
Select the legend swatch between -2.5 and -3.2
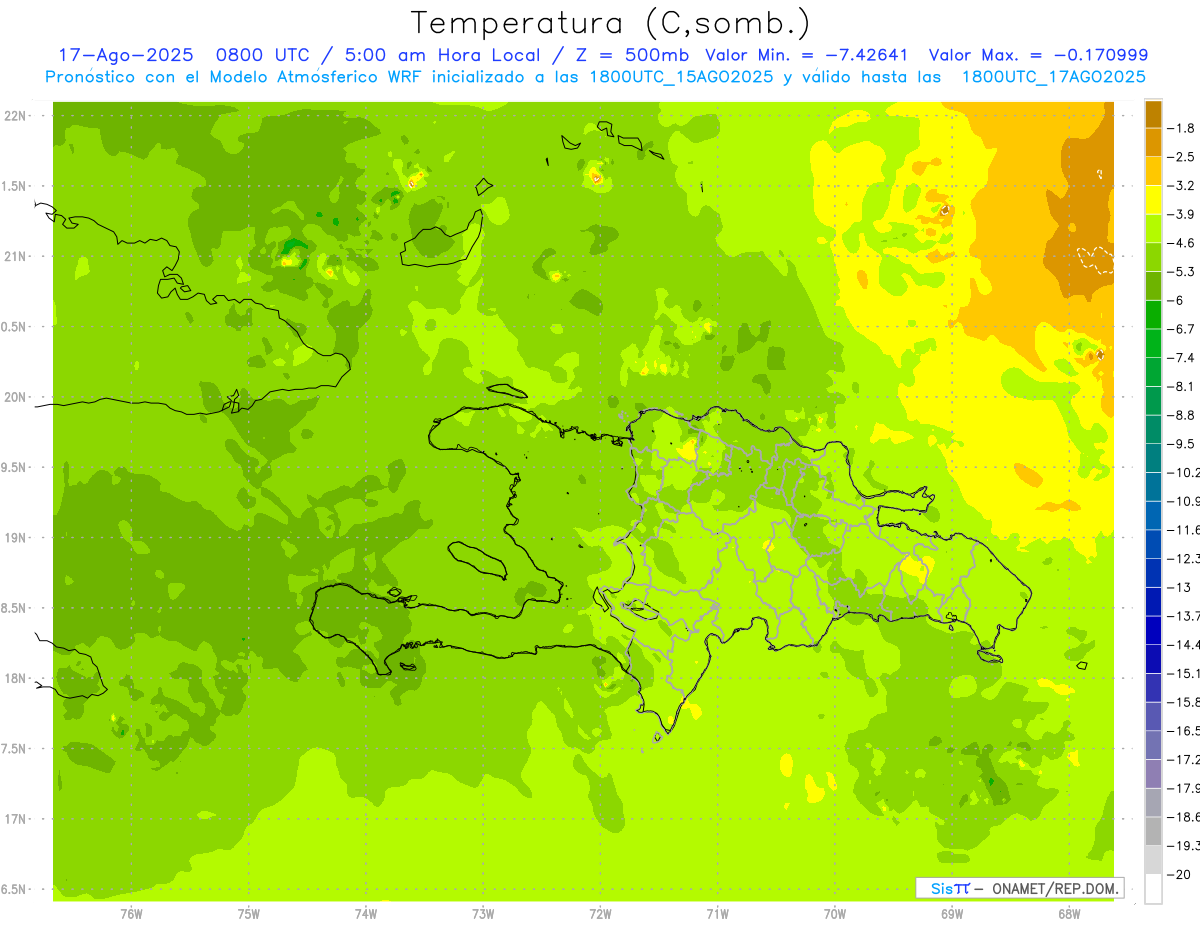(x=1153, y=171)
